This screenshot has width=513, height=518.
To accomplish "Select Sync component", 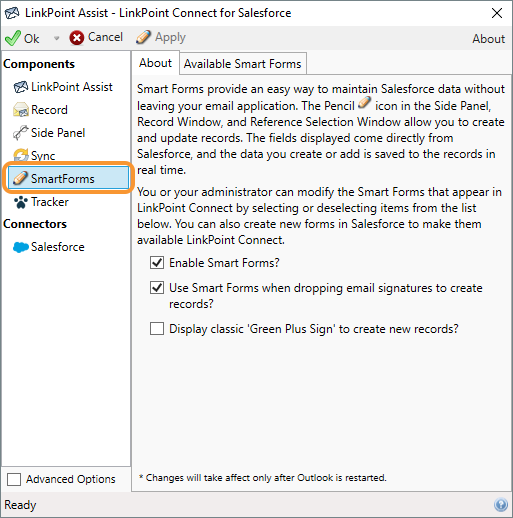I will tap(43, 156).
